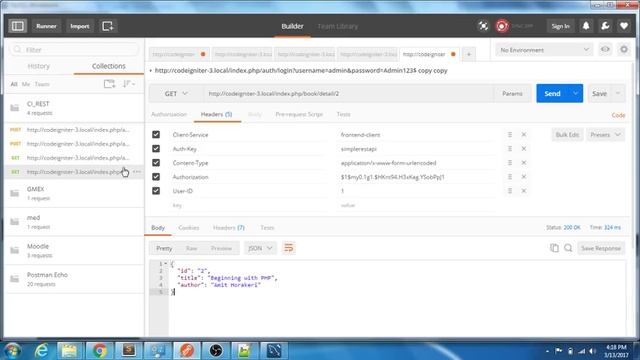Grab the Client-Service row reorder handle
The width and height of the screenshot is (640, 360).
pos(510,135)
